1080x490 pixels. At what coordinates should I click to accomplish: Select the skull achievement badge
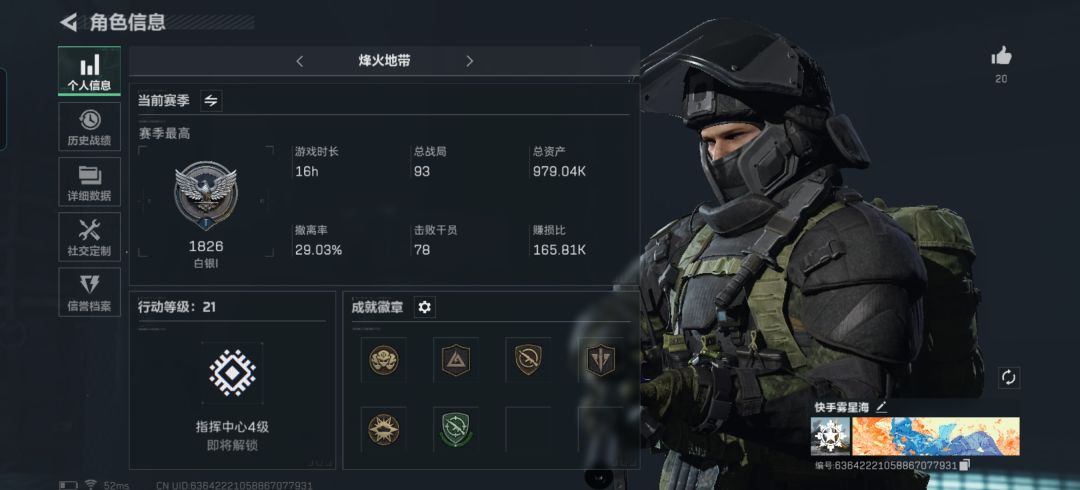tap(384, 360)
